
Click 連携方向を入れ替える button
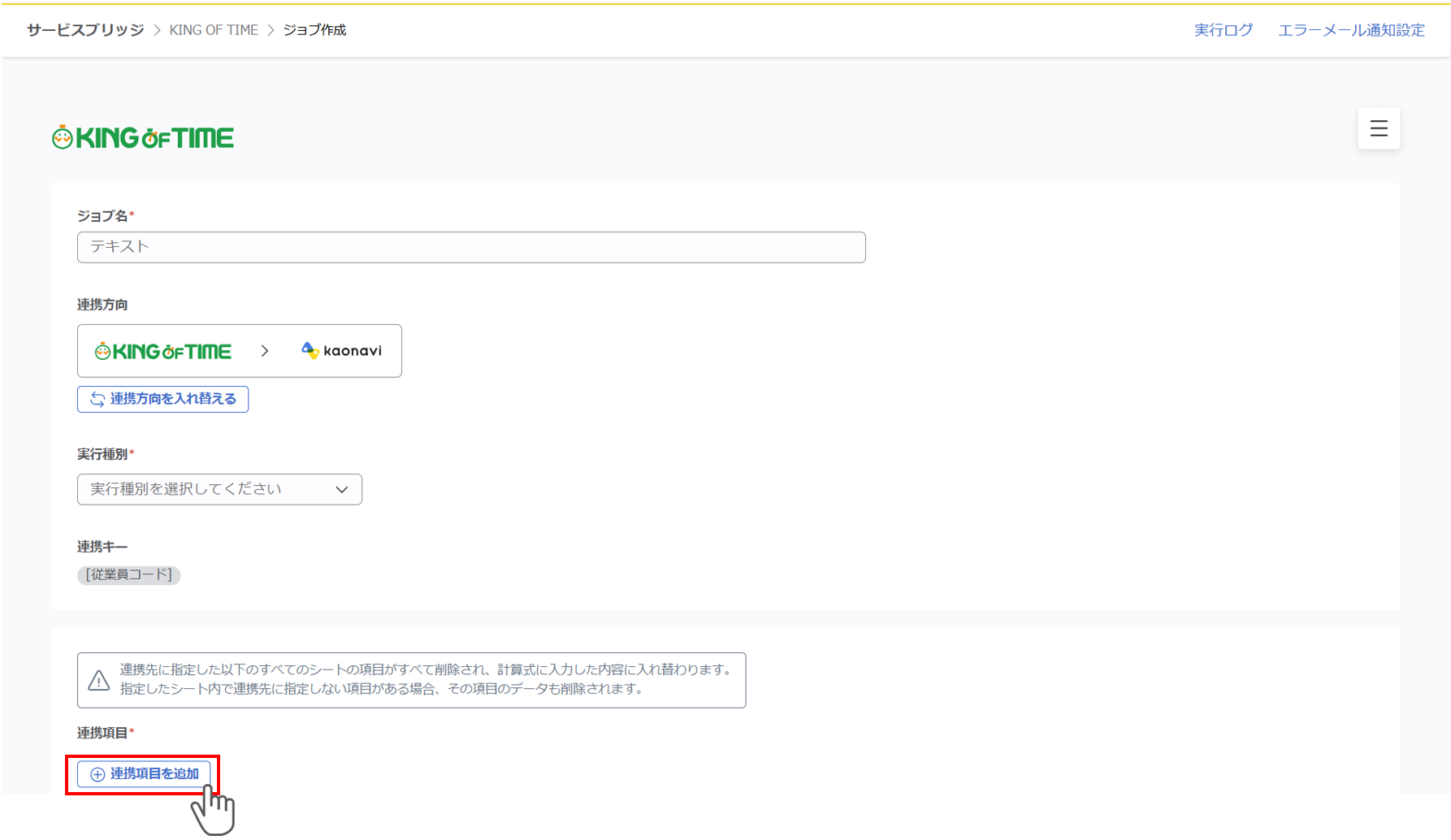click(162, 399)
